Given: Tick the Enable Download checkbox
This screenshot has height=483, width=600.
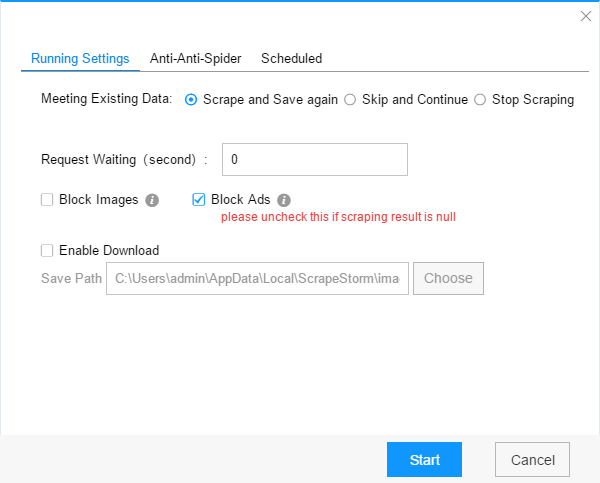Looking at the screenshot, I should click(x=47, y=251).
